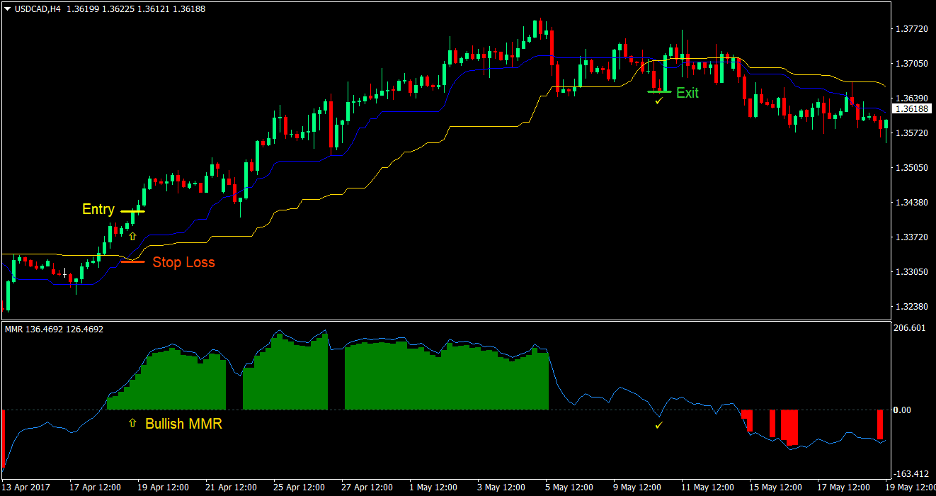Click price level 1.34380 on the axis
936x496 pixels.
click(912, 203)
